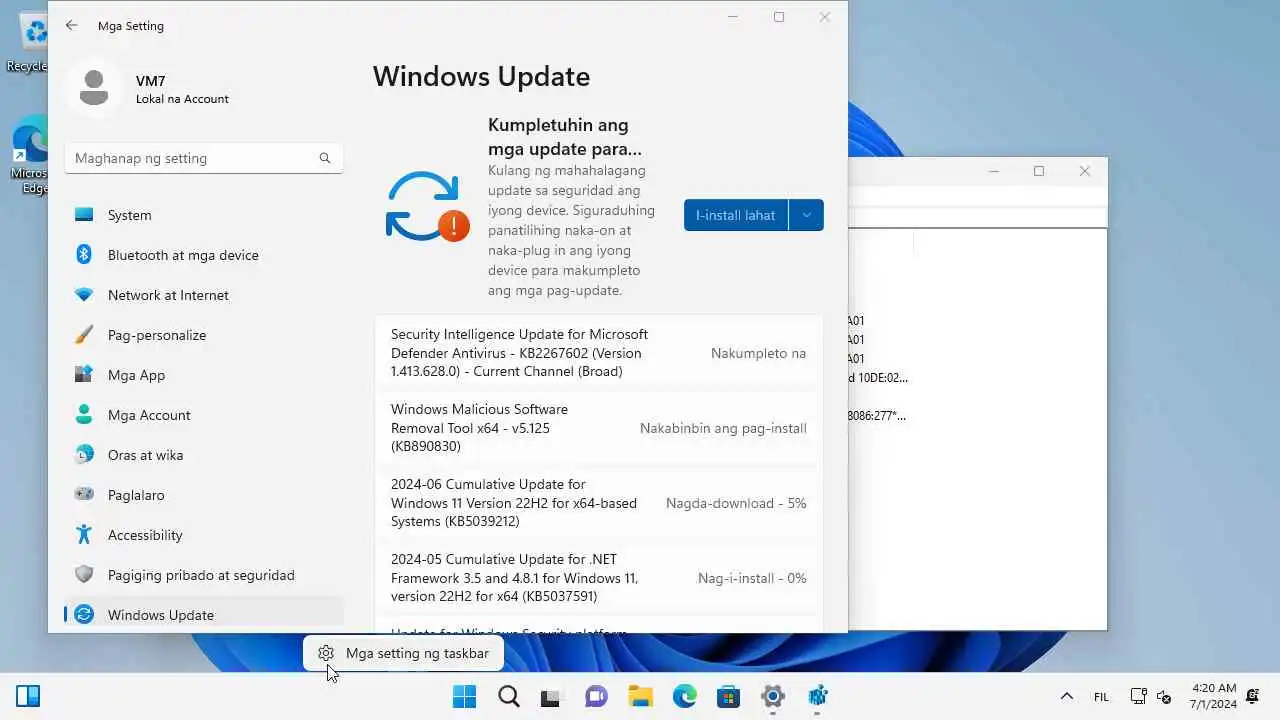Click the back arrow in Settings

pyautogui.click(x=71, y=26)
